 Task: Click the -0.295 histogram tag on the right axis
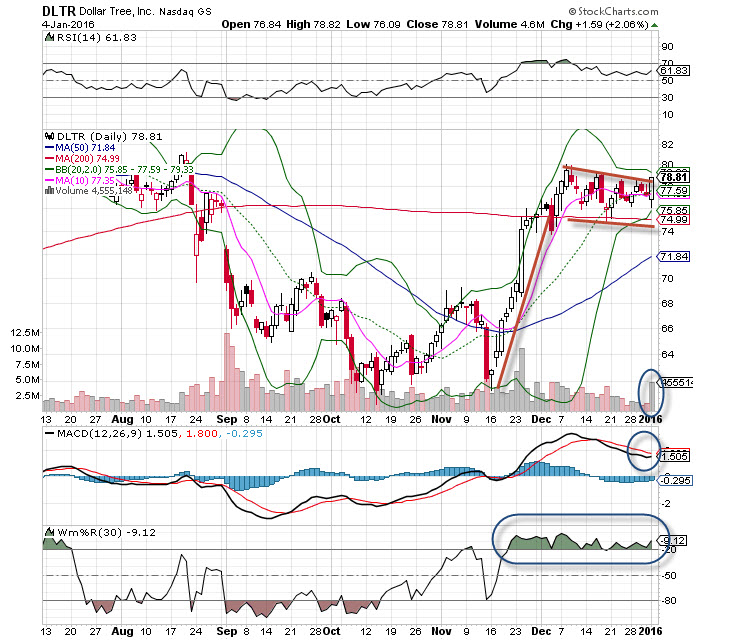click(675, 481)
